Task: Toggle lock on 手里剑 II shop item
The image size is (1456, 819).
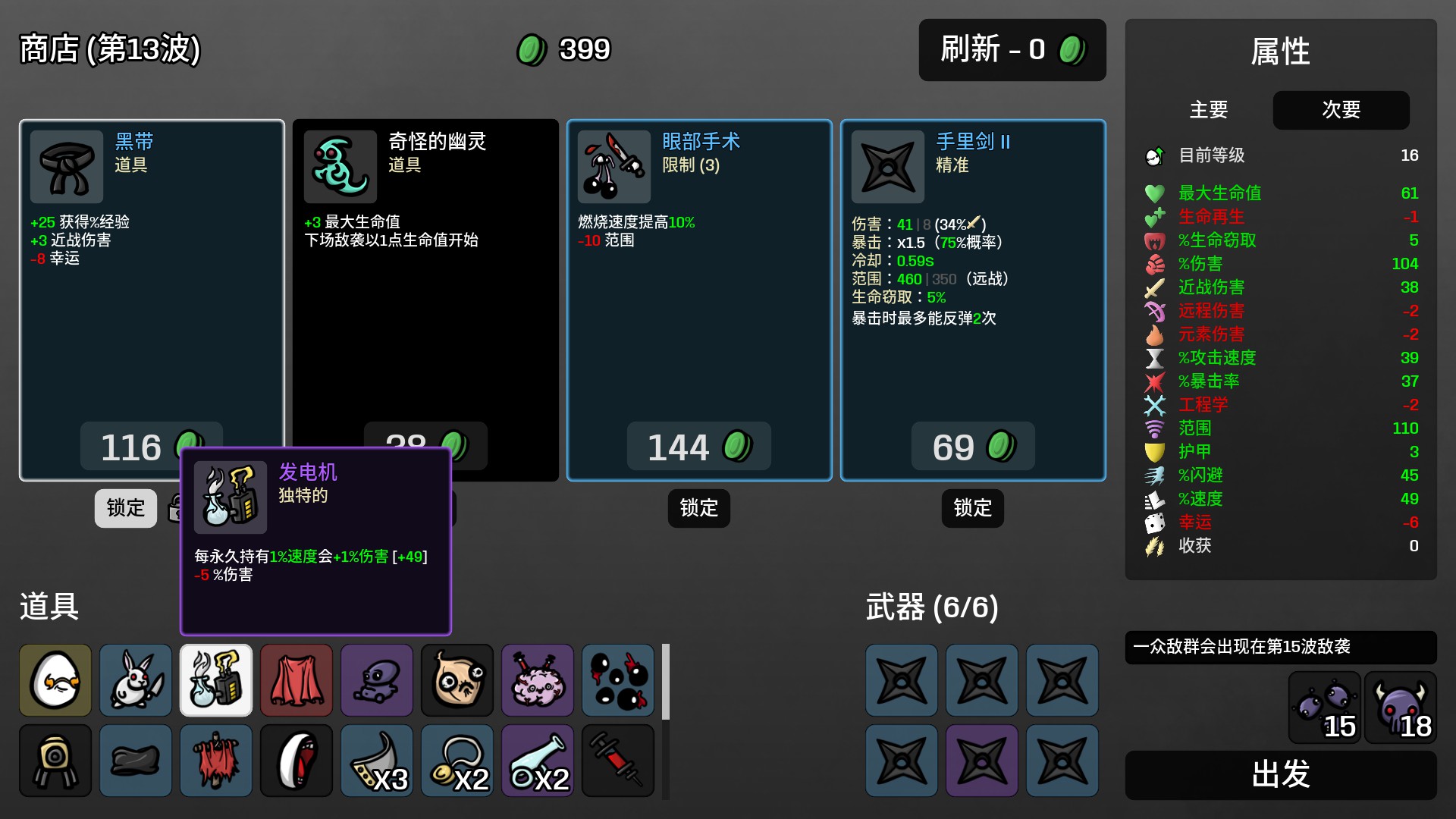Action: pyautogui.click(x=973, y=508)
